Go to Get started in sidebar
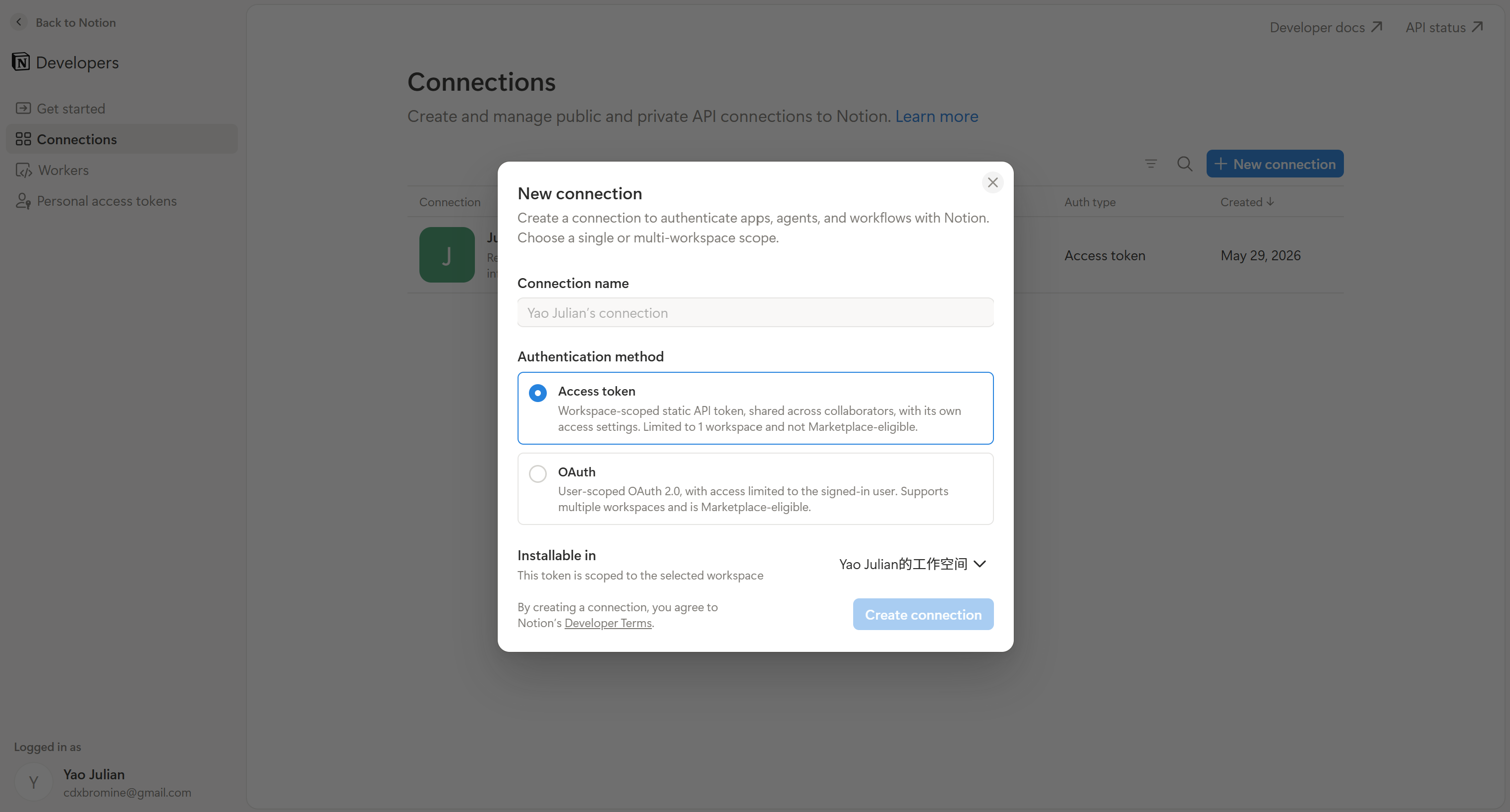This screenshot has width=1510, height=812. [122, 109]
